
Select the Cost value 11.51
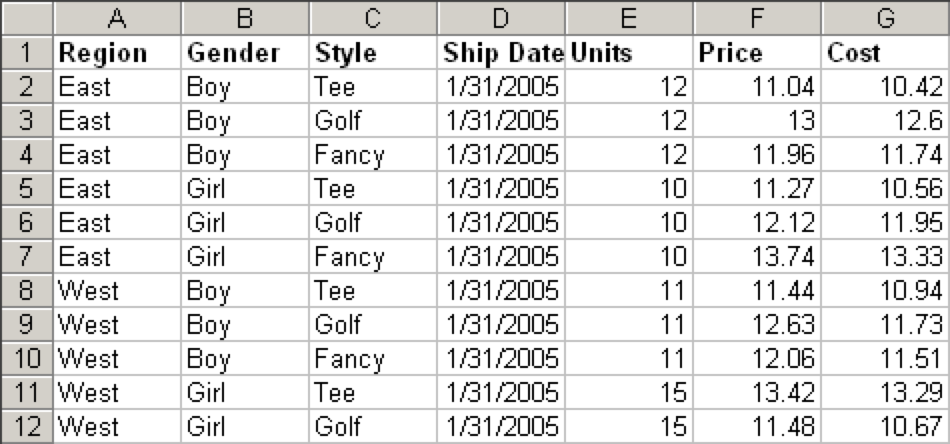click(x=886, y=357)
